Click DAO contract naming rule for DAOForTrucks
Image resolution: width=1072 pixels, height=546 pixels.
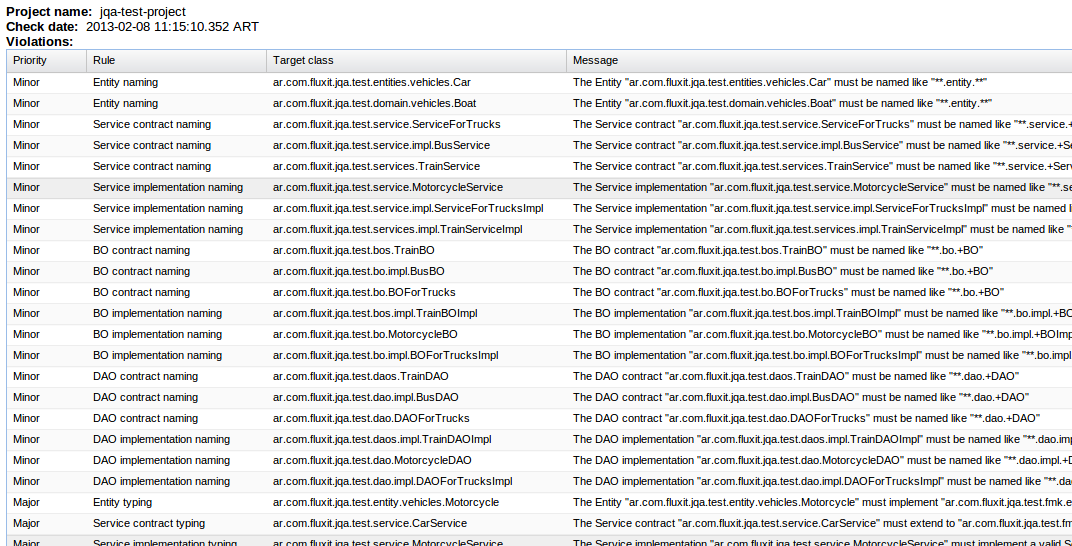[x=146, y=418]
